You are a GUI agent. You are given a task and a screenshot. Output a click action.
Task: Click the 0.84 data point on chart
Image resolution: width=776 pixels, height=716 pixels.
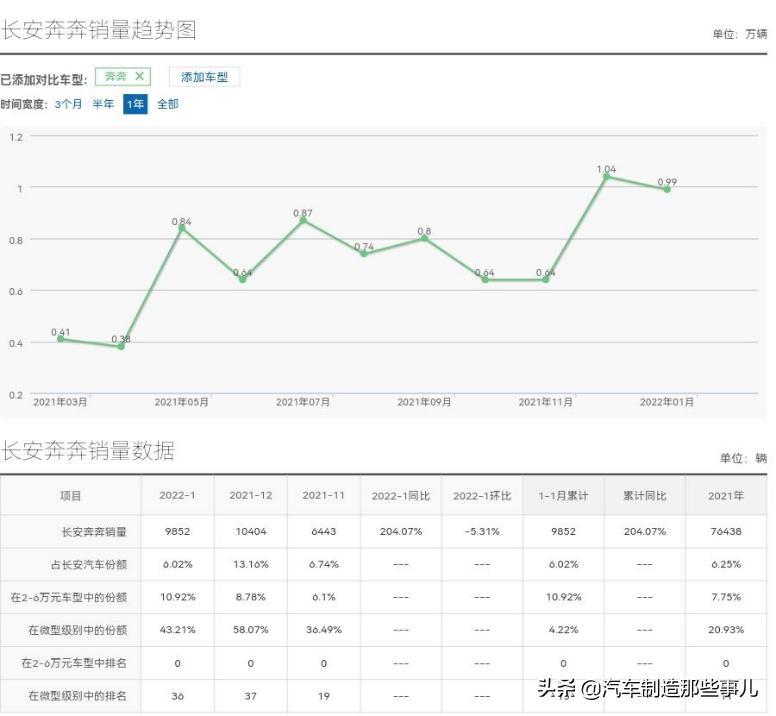click(182, 228)
